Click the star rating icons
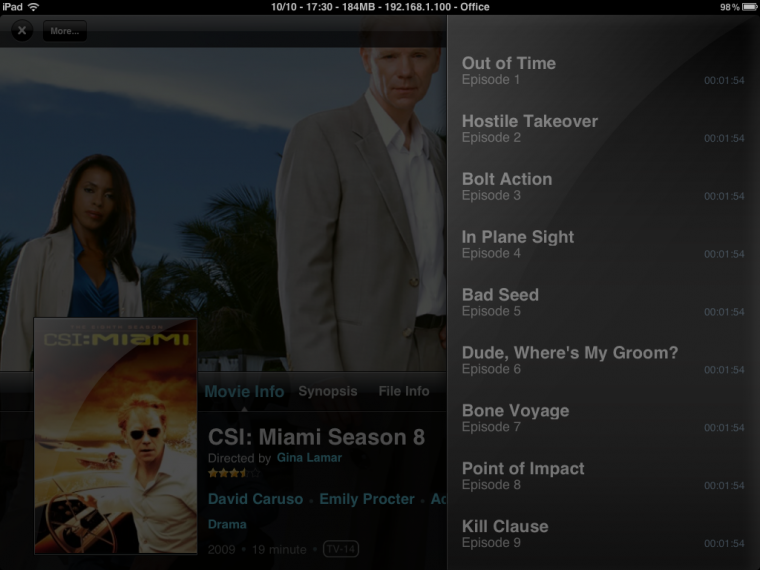The image size is (760, 570). [x=234, y=473]
